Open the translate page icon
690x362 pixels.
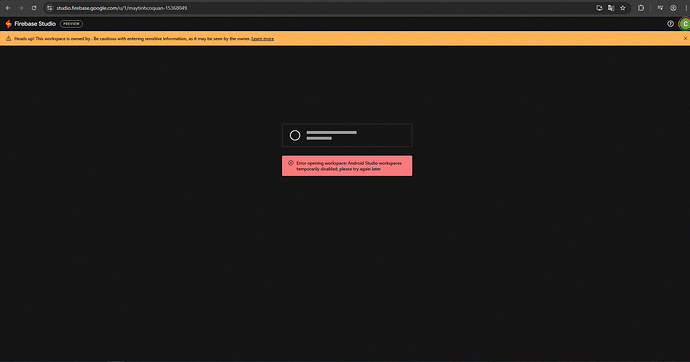[x=611, y=8]
